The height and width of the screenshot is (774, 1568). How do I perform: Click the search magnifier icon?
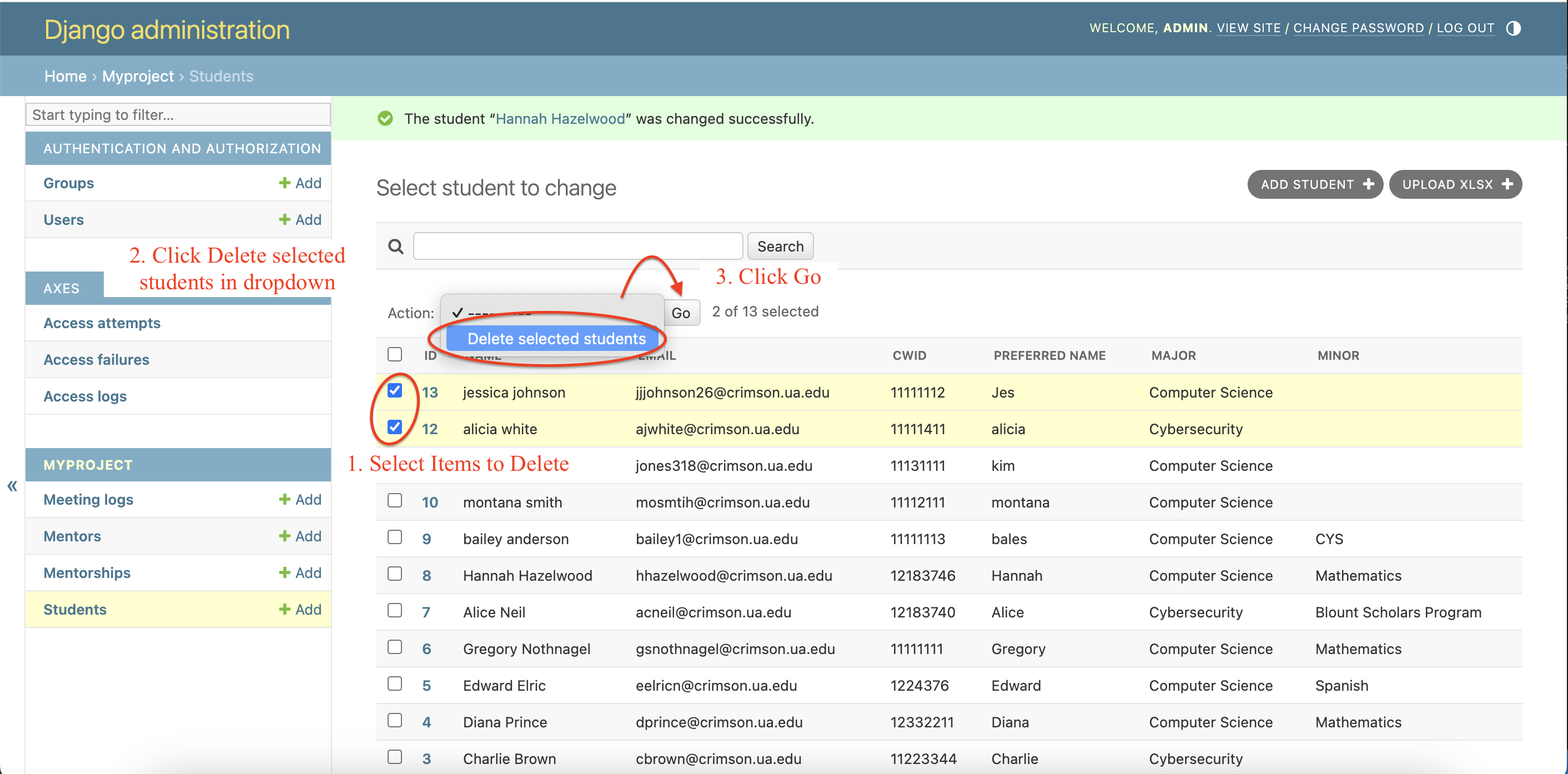point(396,247)
